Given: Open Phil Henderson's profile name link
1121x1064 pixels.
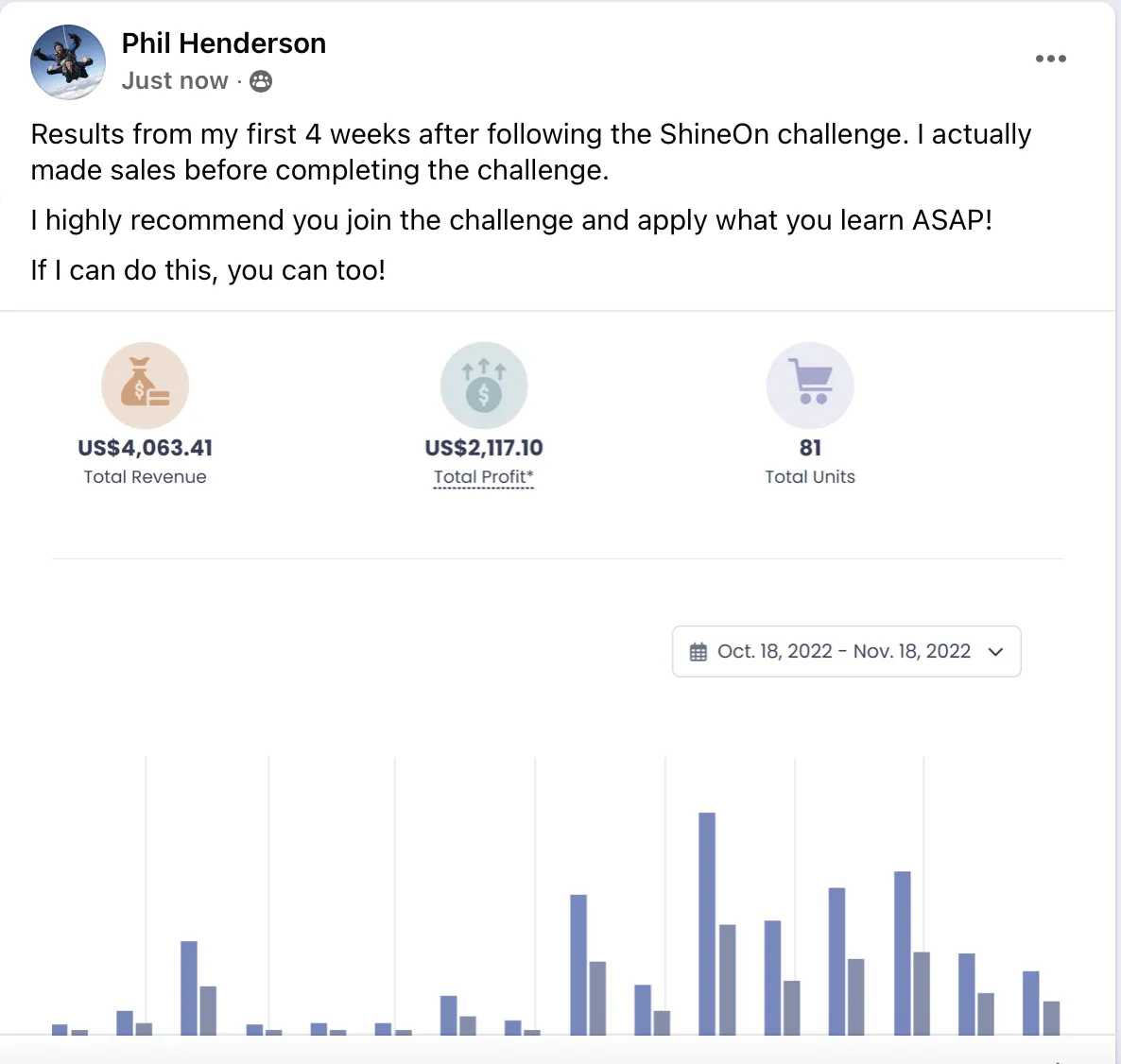Looking at the screenshot, I should coord(224,43).
